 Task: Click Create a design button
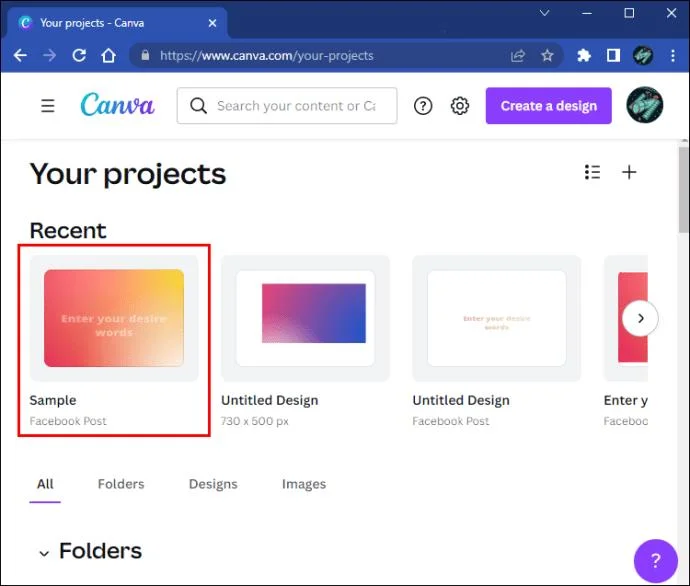549,106
